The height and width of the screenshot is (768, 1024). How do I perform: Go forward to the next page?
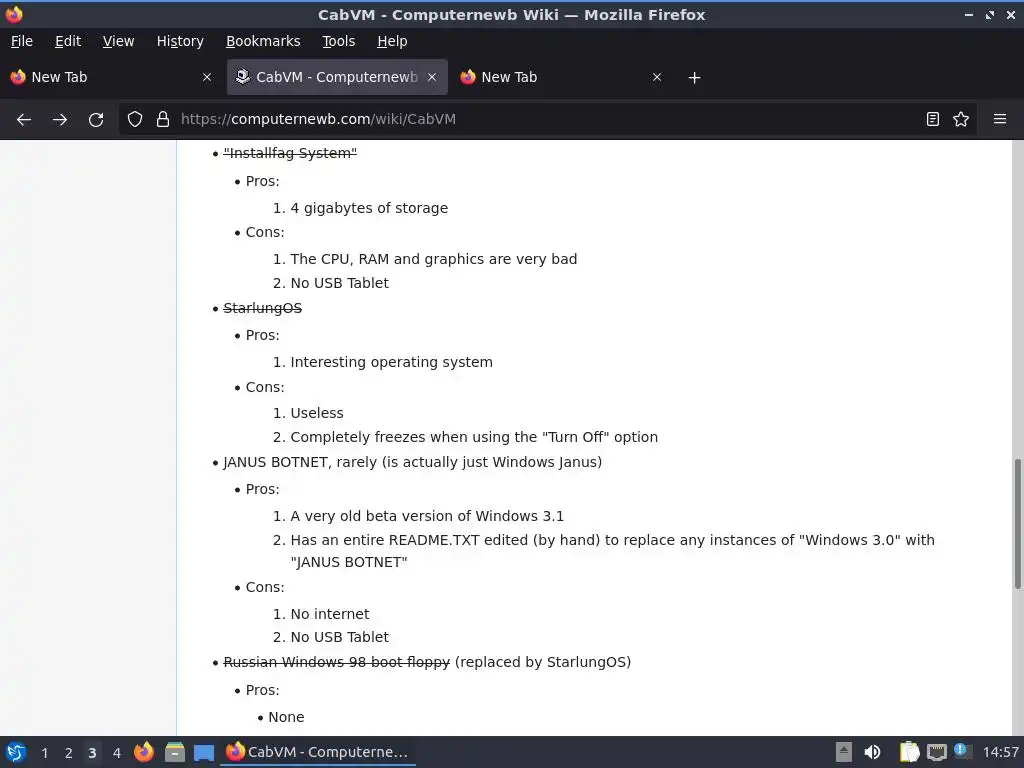pyautogui.click(x=60, y=120)
